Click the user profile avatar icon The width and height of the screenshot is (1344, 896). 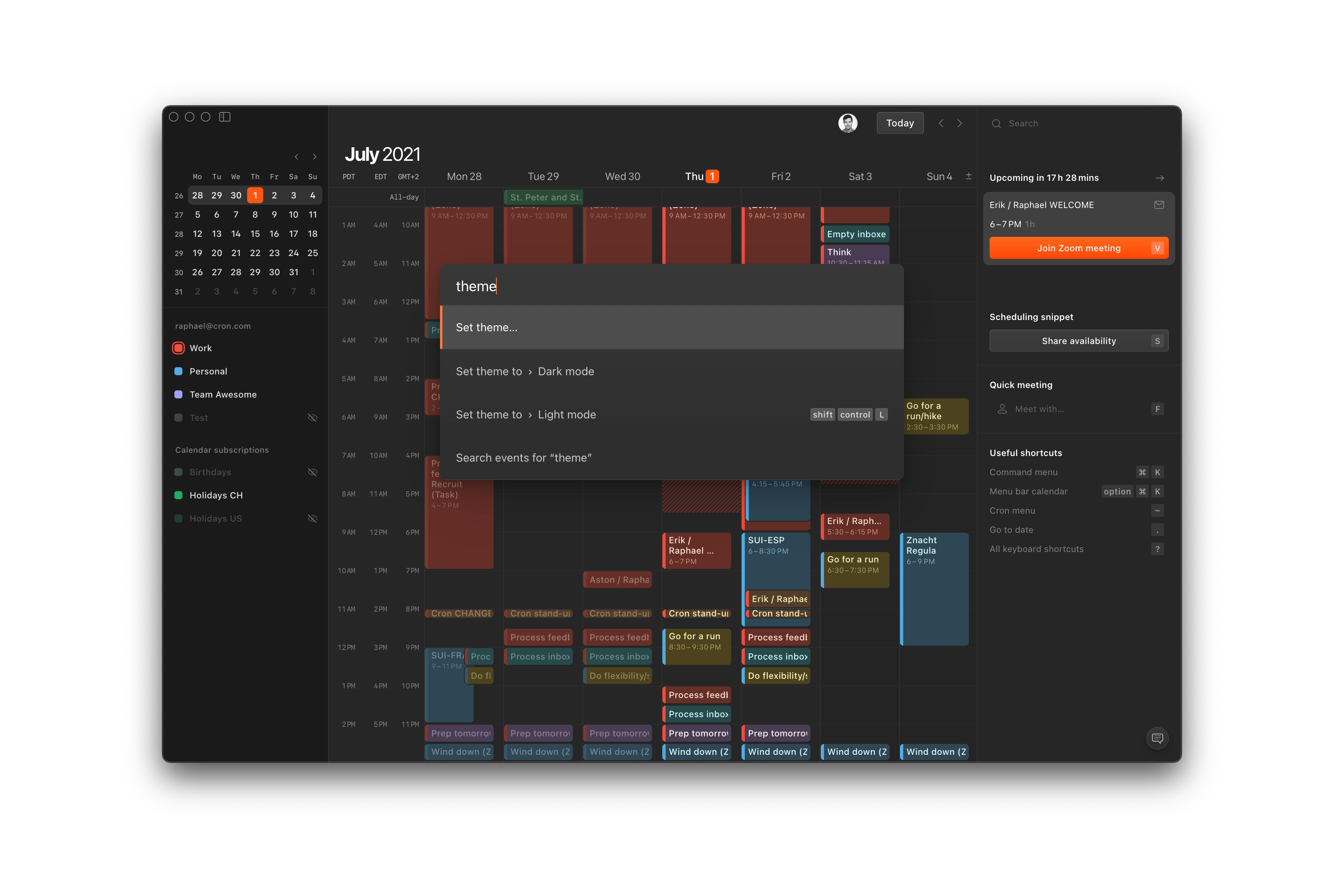pos(848,122)
